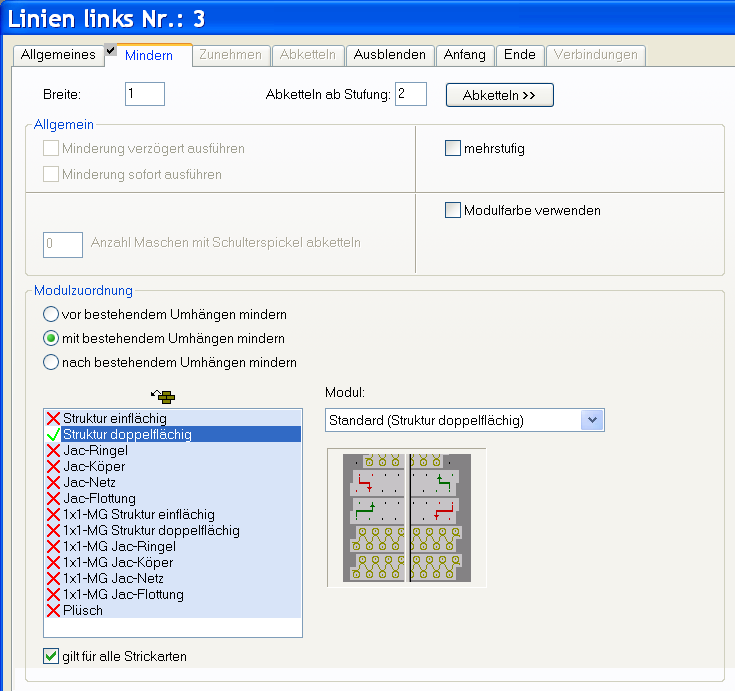Go to the Anfang tab
Screen dimensions: 735x691
point(464,55)
